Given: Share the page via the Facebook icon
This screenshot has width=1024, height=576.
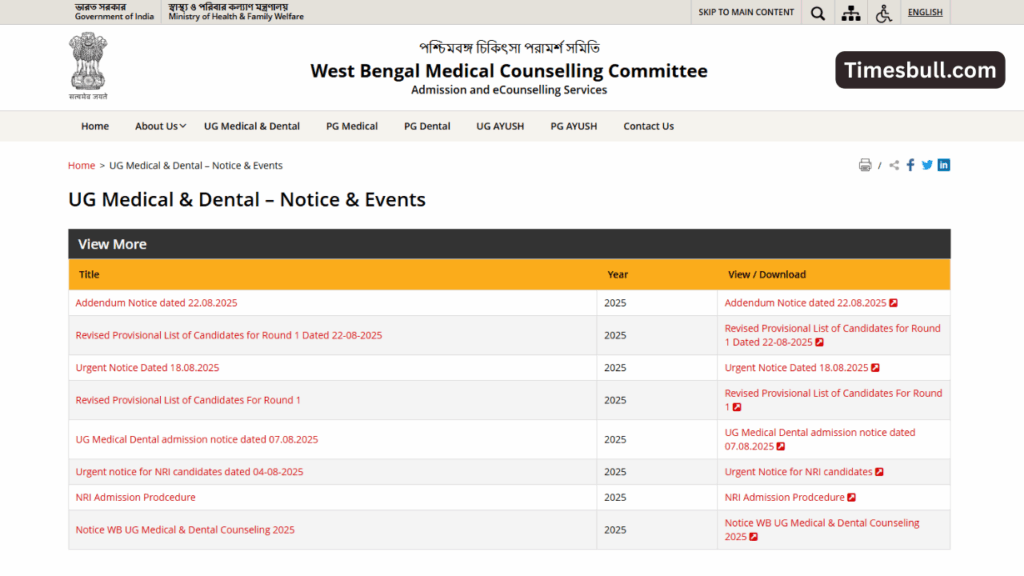Looking at the screenshot, I should point(910,164).
